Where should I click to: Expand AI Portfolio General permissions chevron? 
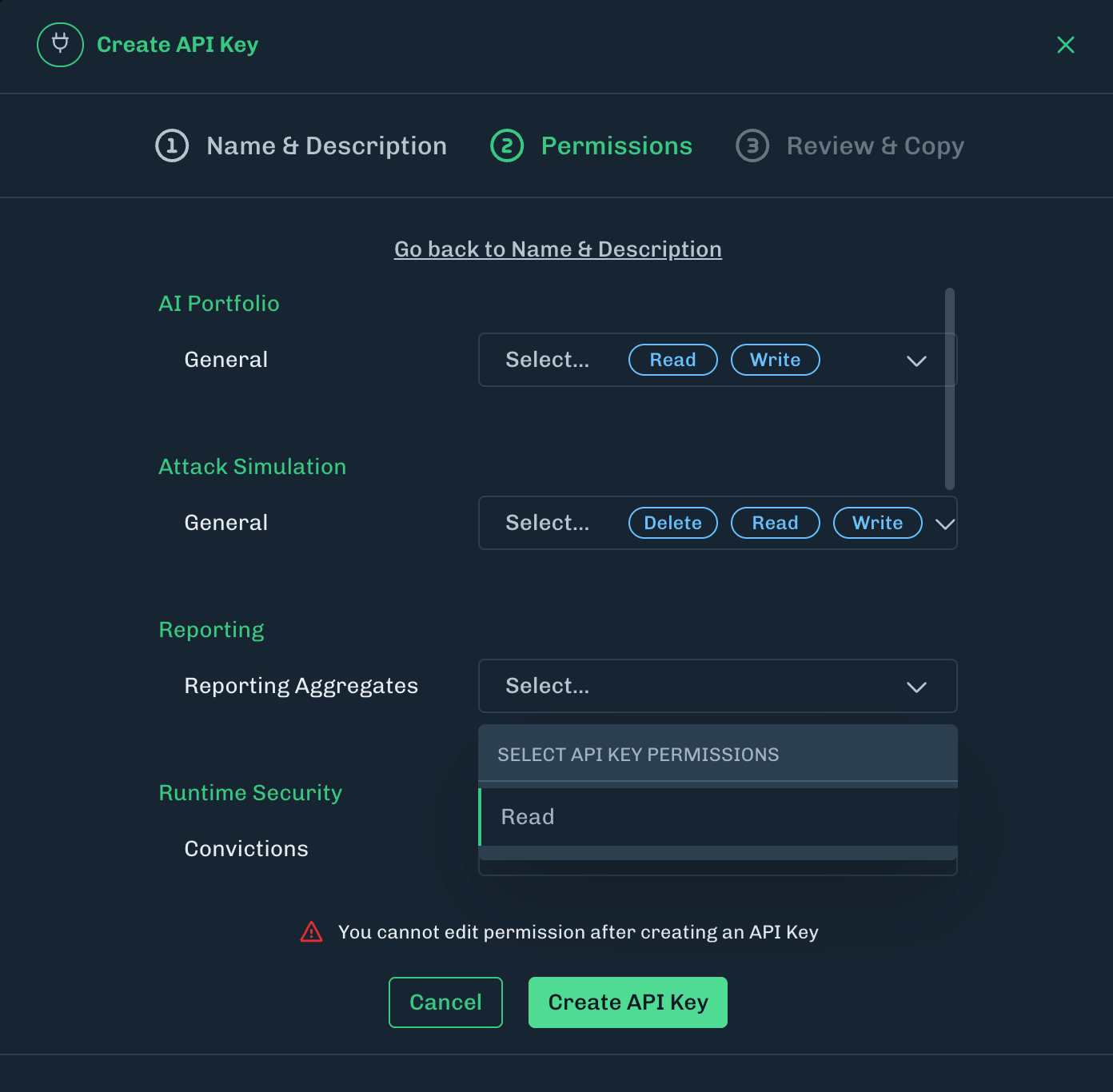click(916, 361)
